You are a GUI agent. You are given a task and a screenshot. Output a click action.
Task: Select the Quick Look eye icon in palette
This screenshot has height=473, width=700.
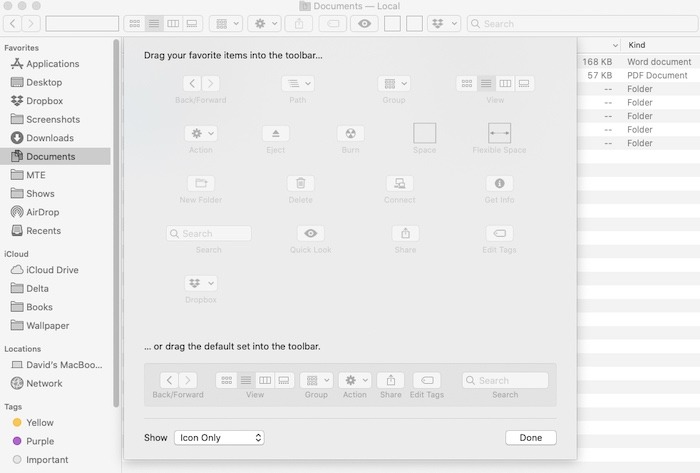pos(311,233)
